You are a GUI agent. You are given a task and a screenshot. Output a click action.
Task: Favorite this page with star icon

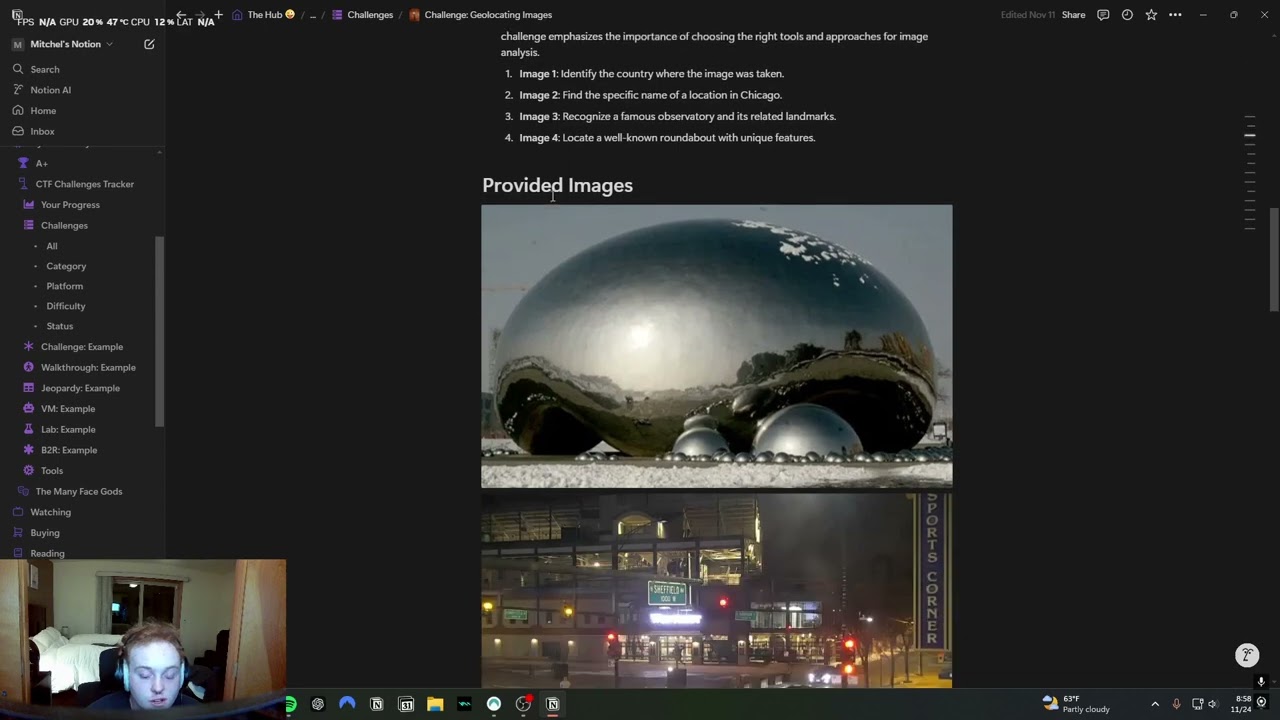coord(1151,15)
